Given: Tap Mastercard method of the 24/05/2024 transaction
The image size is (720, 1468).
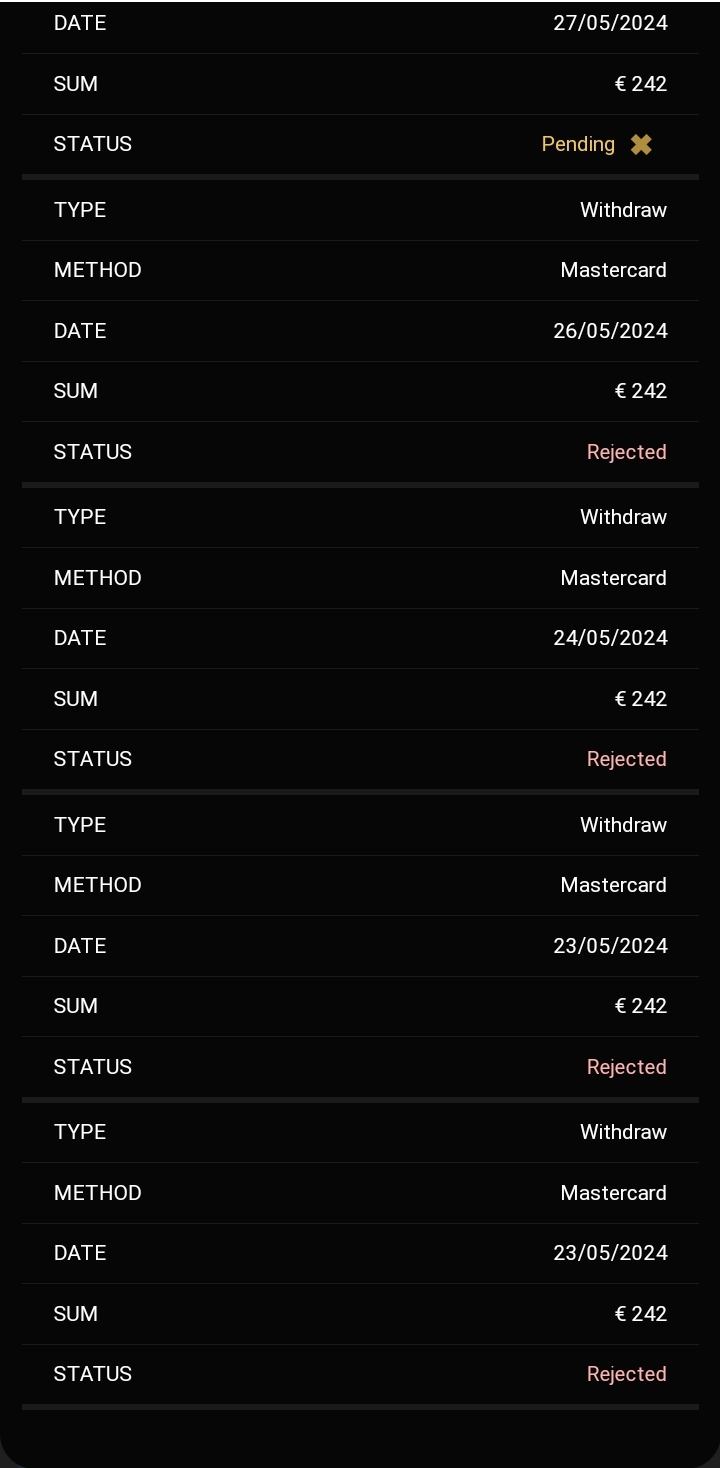Looking at the screenshot, I should coord(613,578).
